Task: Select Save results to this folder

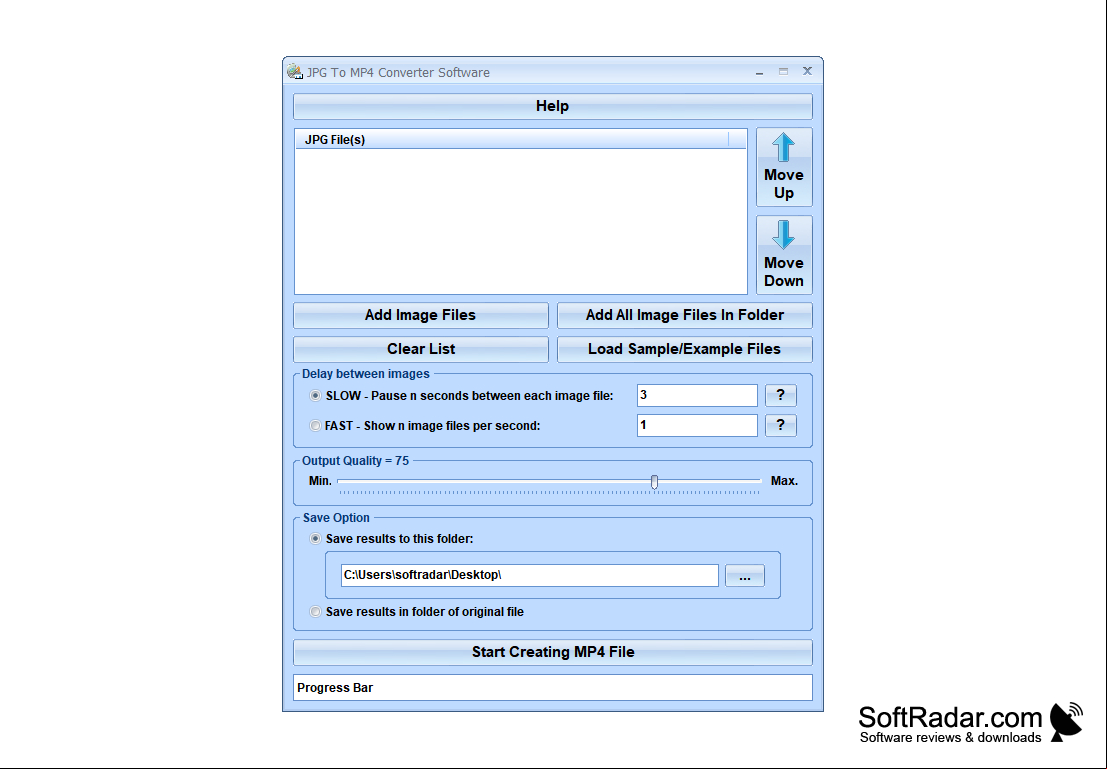Action: 316,539
